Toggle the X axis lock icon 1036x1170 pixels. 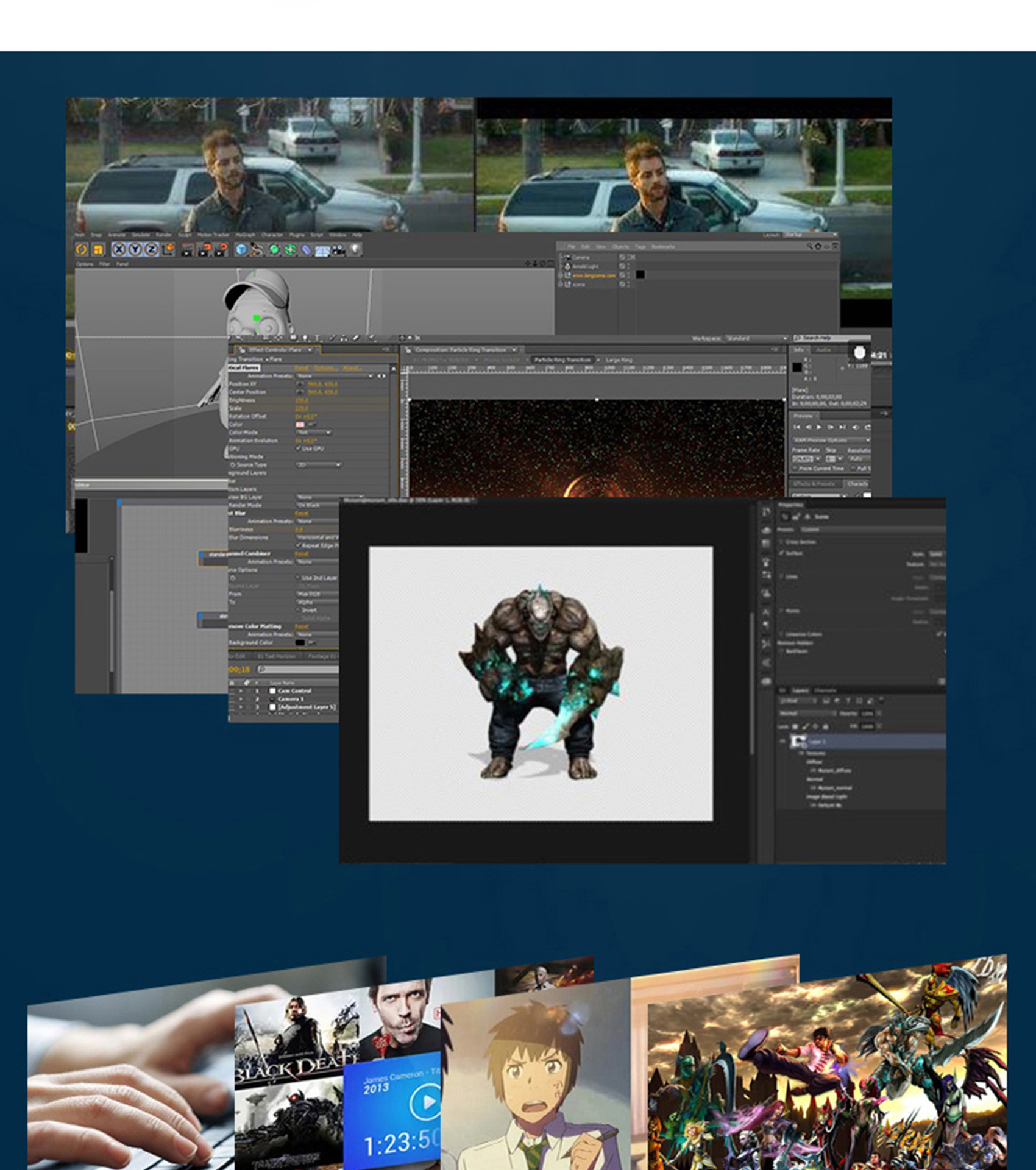119,249
